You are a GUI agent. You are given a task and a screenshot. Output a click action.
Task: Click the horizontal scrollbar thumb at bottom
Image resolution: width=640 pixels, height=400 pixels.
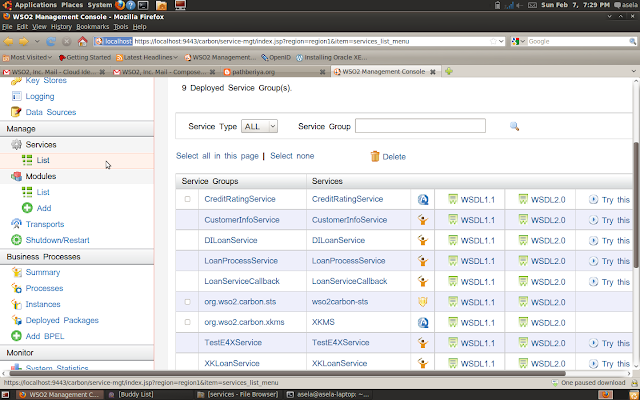[287, 373]
